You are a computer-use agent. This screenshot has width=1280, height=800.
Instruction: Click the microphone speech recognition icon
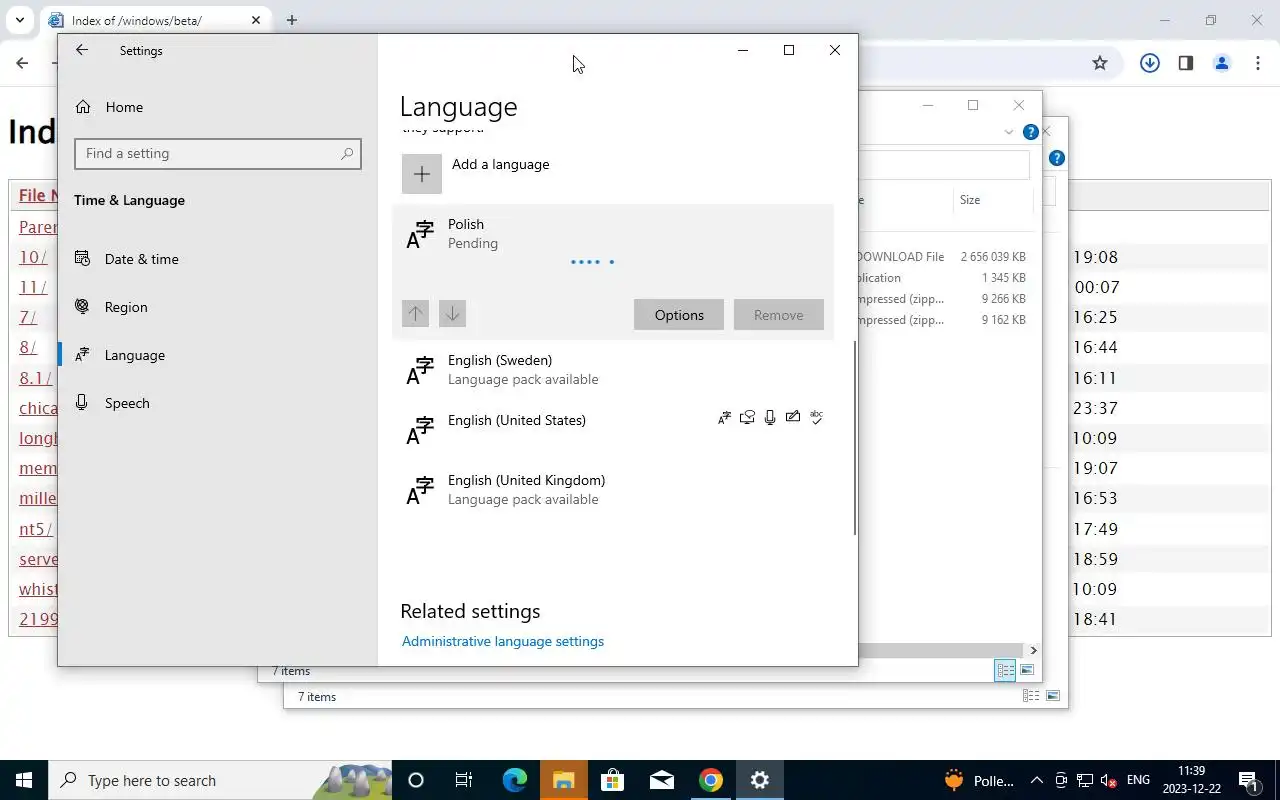click(770, 418)
